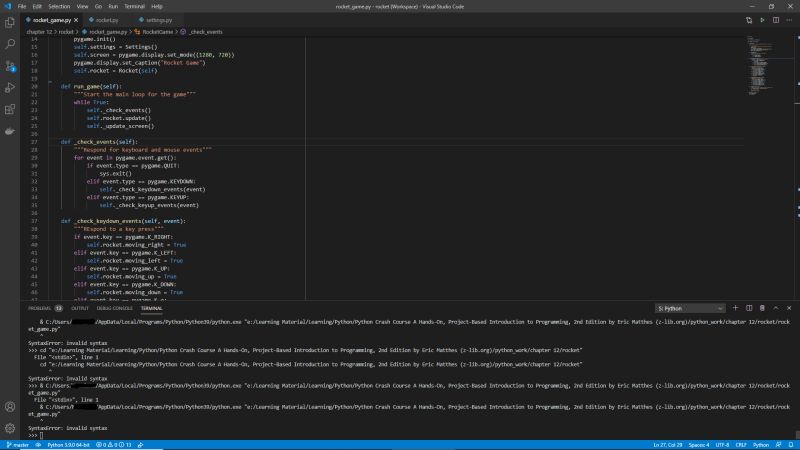Click 'UTF-8' encoding in status bar
Screen dimensions: 800x450
point(722,445)
